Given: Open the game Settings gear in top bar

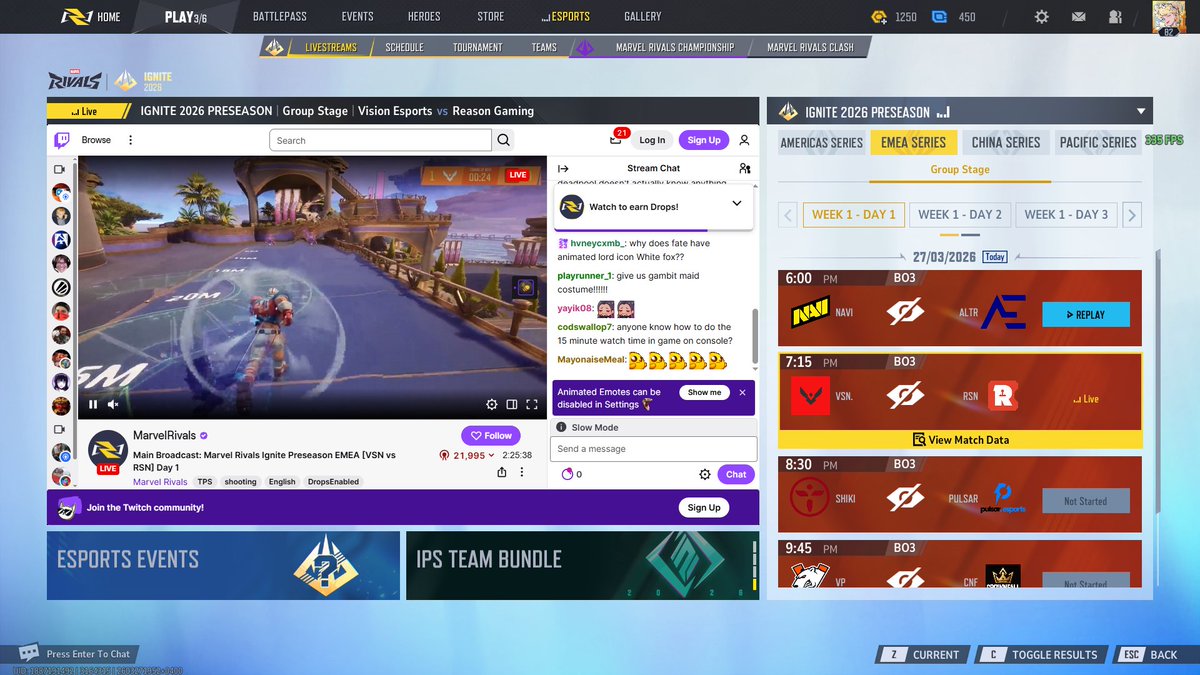Looking at the screenshot, I should coord(1042,17).
